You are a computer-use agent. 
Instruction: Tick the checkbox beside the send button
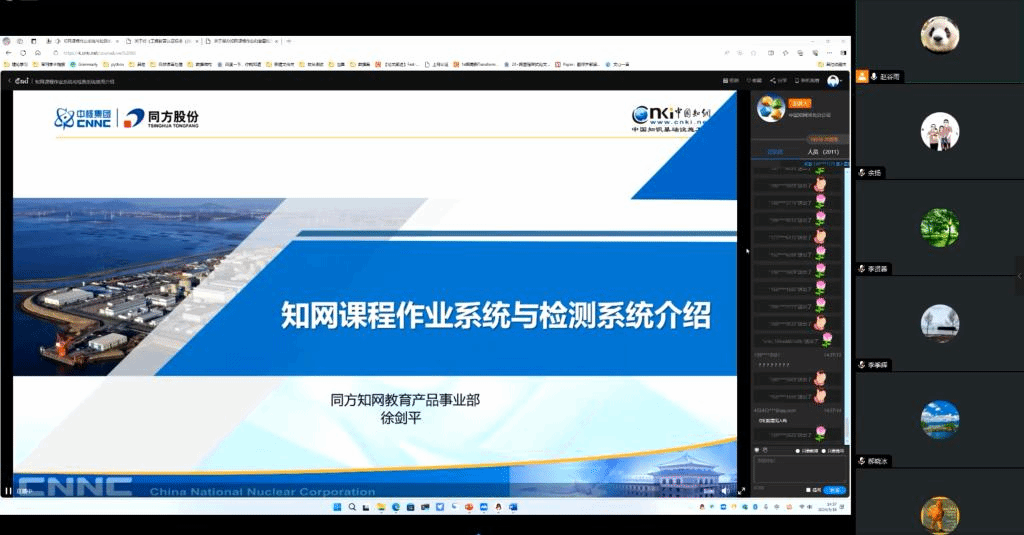[x=808, y=490]
